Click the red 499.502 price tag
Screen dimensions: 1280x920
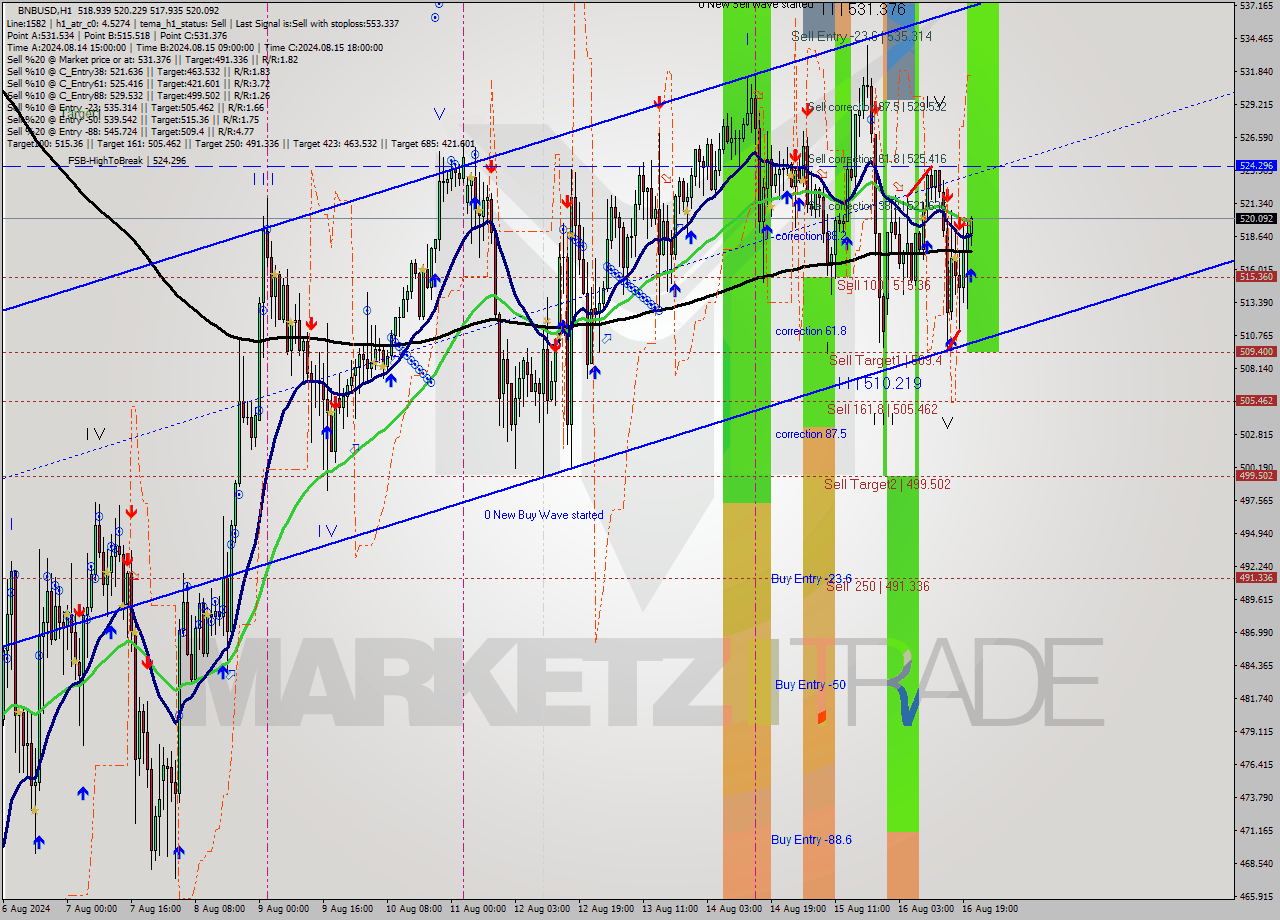pyautogui.click(x=1257, y=476)
